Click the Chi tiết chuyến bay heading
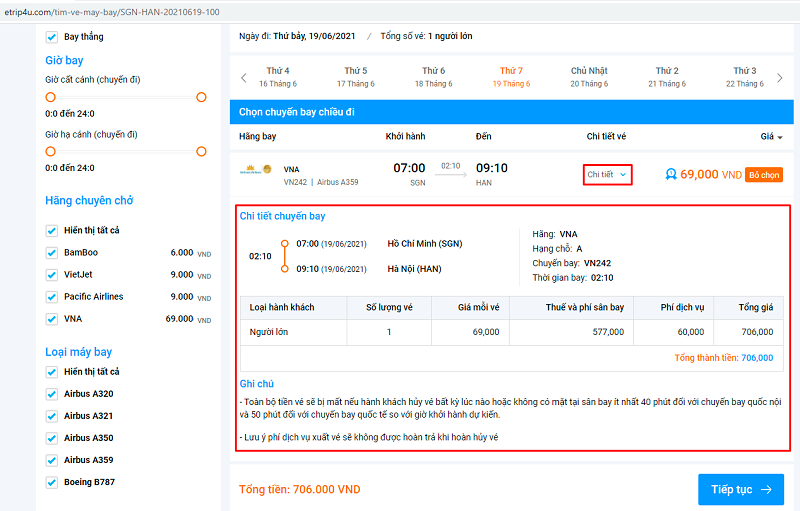Image resolution: width=800 pixels, height=511 pixels. pos(282,216)
